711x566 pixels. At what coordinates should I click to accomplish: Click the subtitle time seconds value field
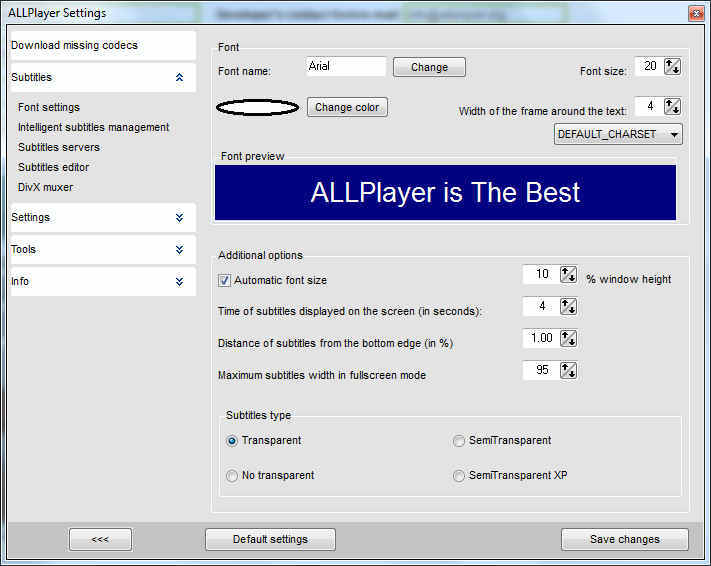[x=541, y=306]
